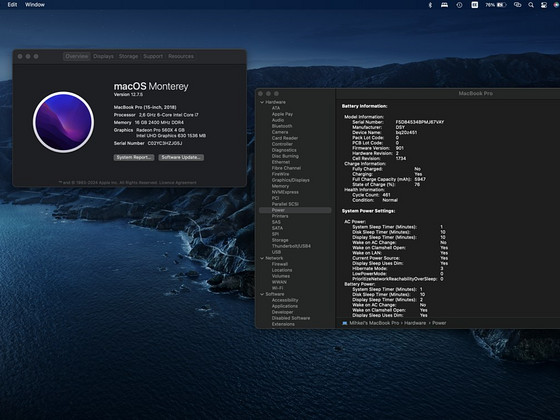Image resolution: width=560 pixels, height=420 pixels.
Task: Select Parallel SCSI in the sidebar
Action: click(285, 204)
